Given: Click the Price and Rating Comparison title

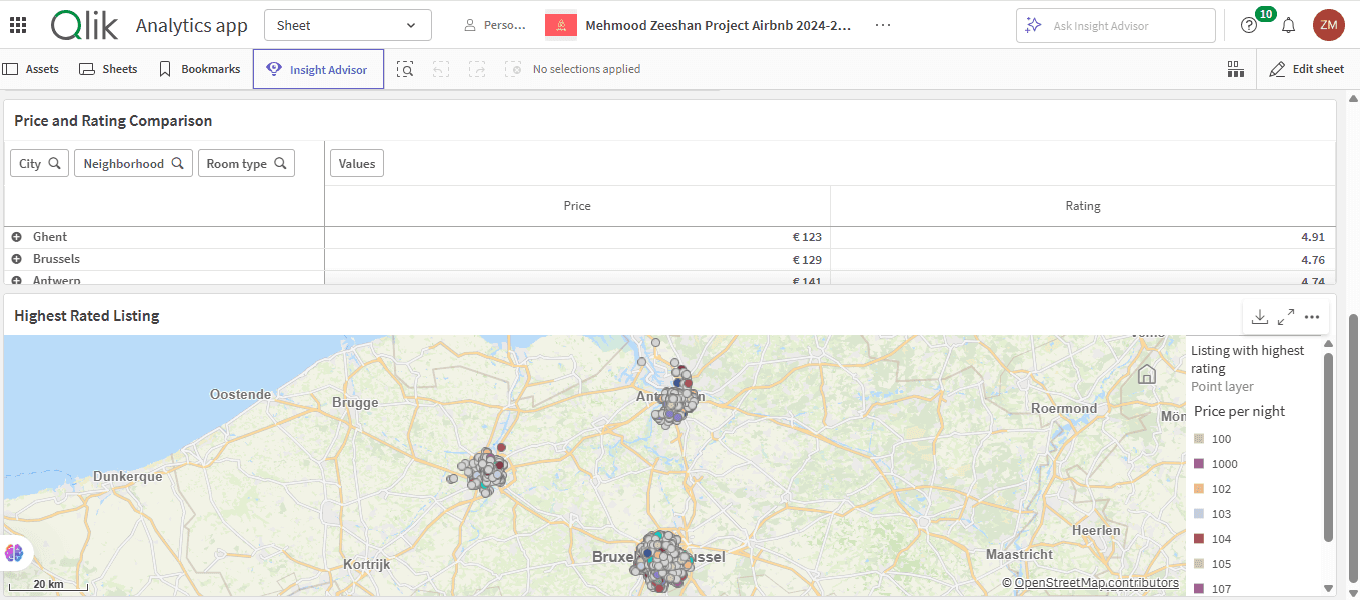Looking at the screenshot, I should pos(113,121).
